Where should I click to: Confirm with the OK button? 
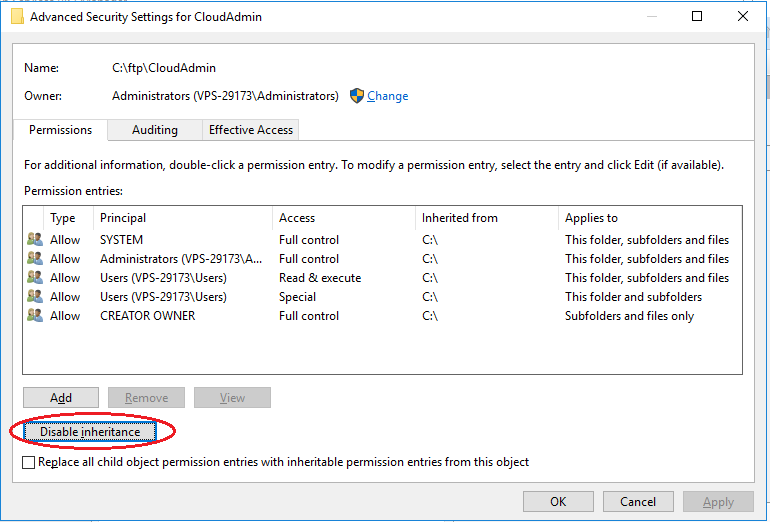click(558, 502)
